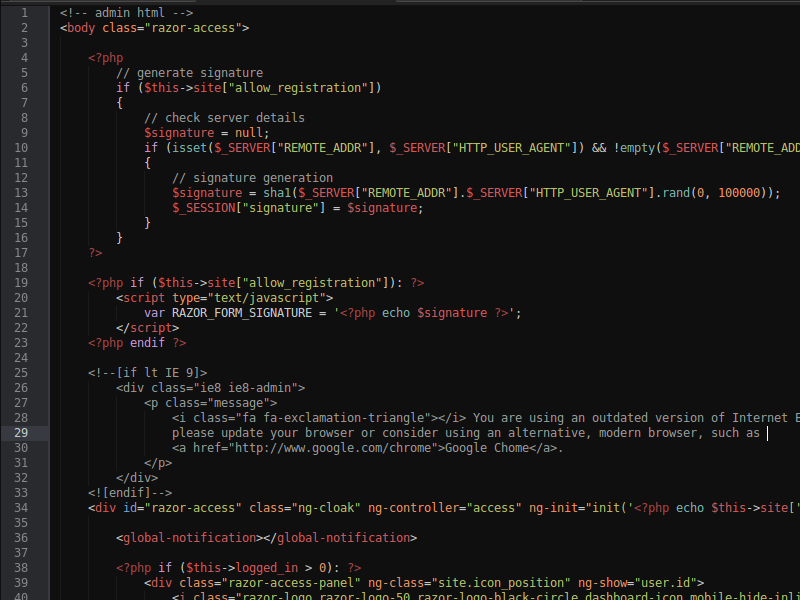Click 'ng-controller="access"' attribute
The height and width of the screenshot is (600, 800).
click(x=445, y=508)
